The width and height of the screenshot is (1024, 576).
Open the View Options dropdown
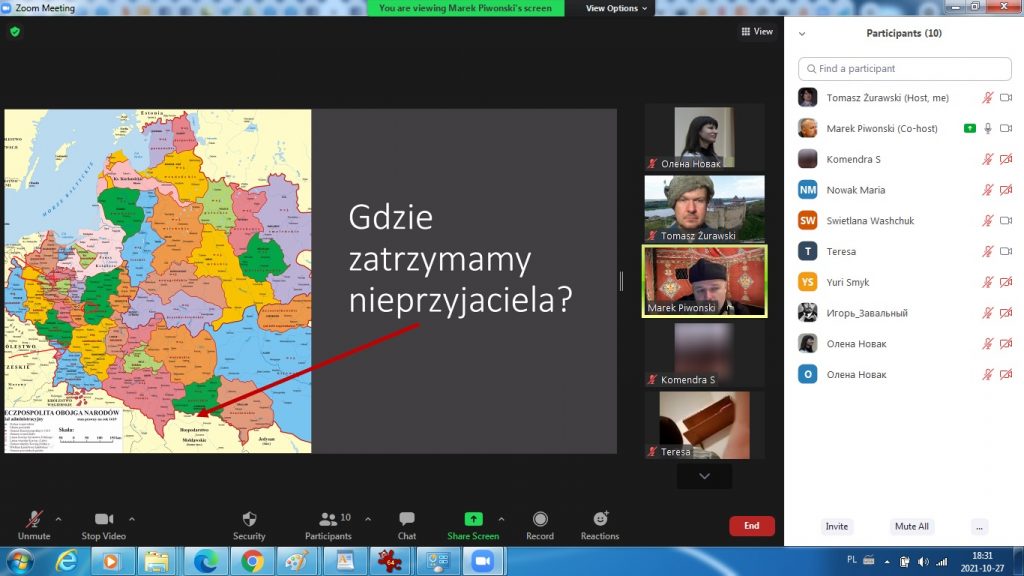point(616,8)
